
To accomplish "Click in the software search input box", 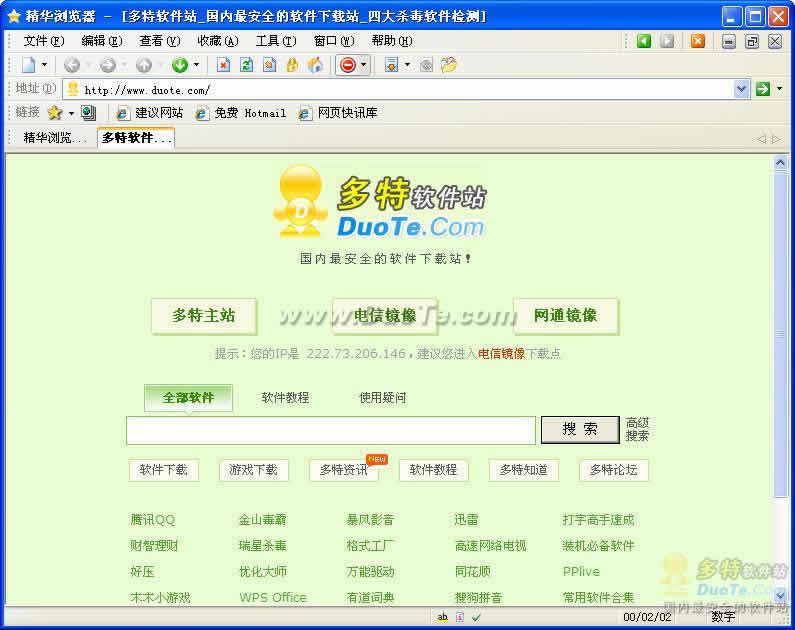I will (331, 430).
